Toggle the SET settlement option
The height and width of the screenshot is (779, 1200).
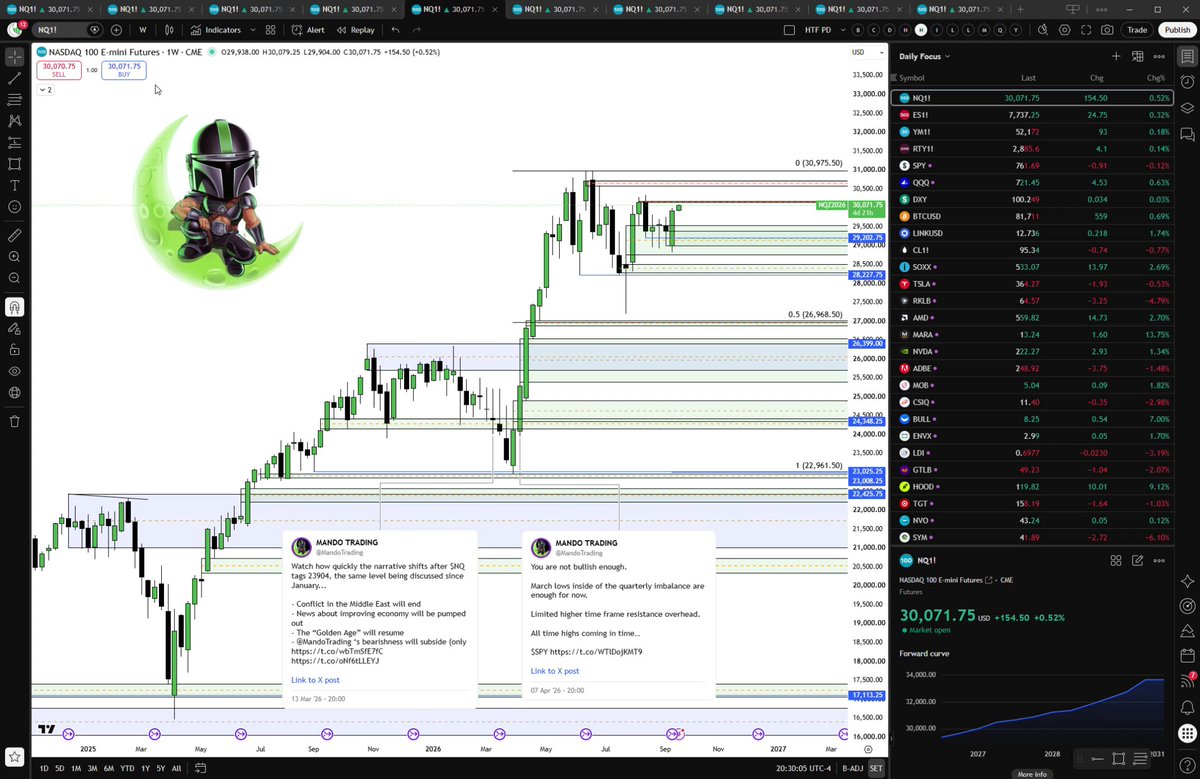point(876,767)
